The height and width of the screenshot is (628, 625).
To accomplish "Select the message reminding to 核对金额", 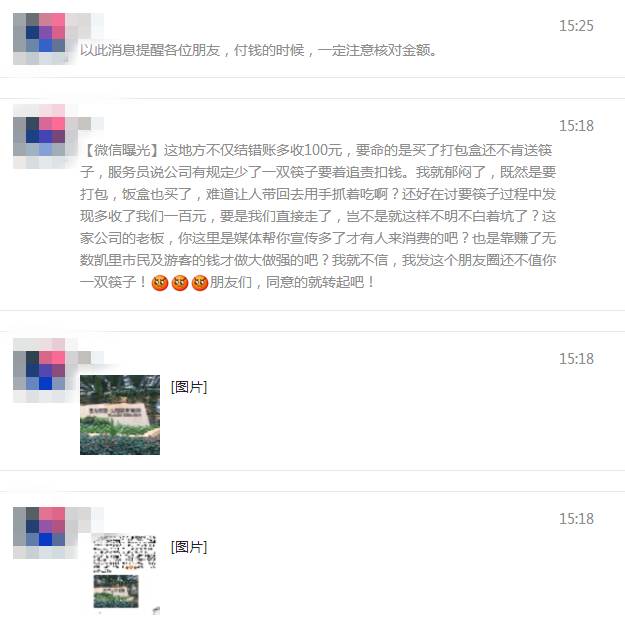I will pos(258,50).
